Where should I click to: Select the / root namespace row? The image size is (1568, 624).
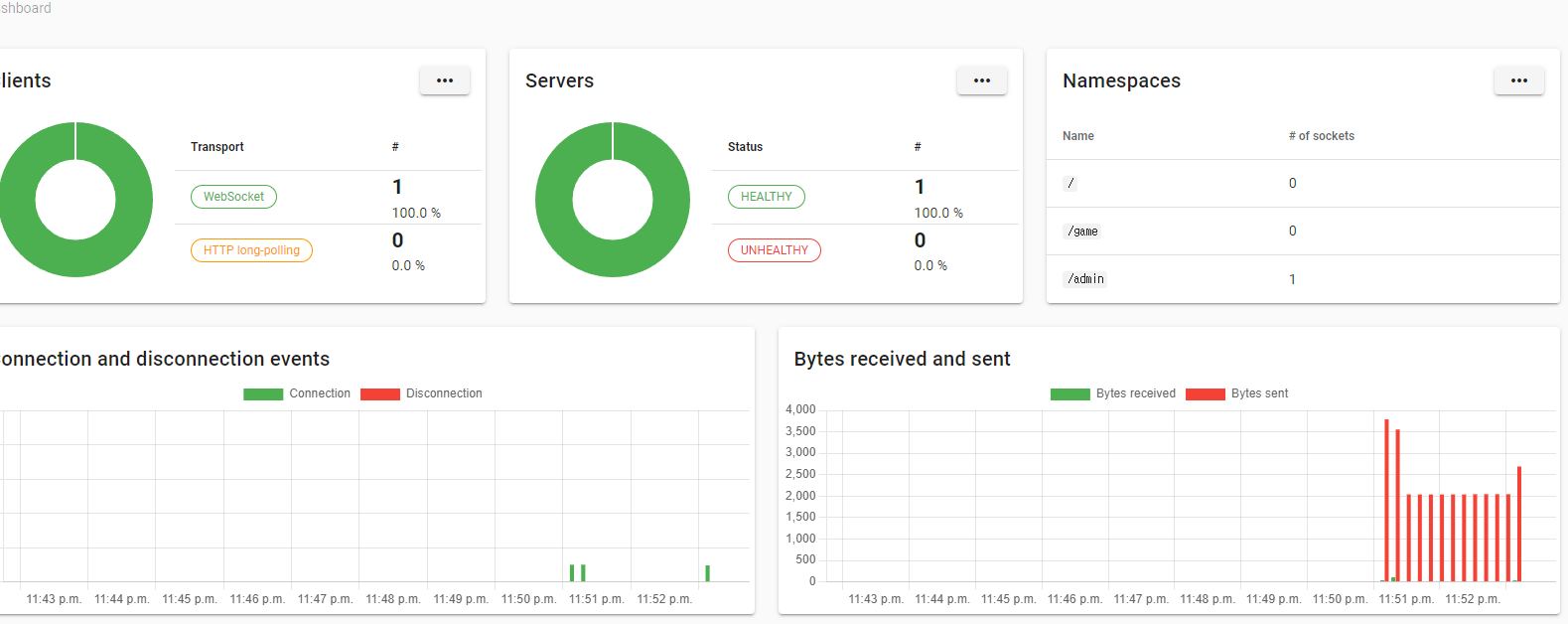[x=1303, y=184]
